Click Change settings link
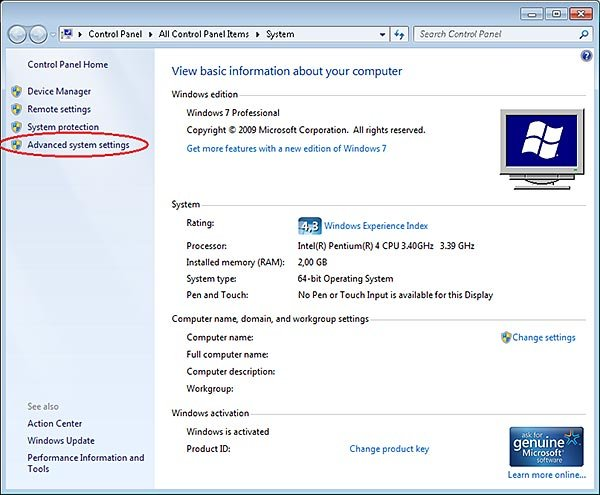The image size is (600, 495). coord(544,337)
